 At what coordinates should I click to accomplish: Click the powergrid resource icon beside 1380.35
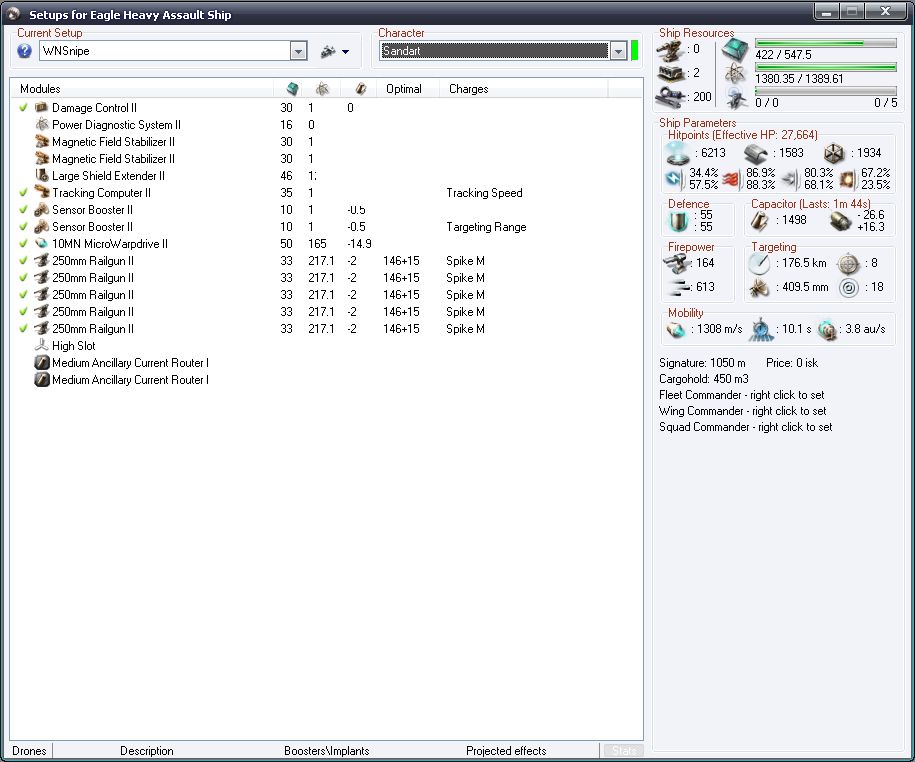(735, 74)
